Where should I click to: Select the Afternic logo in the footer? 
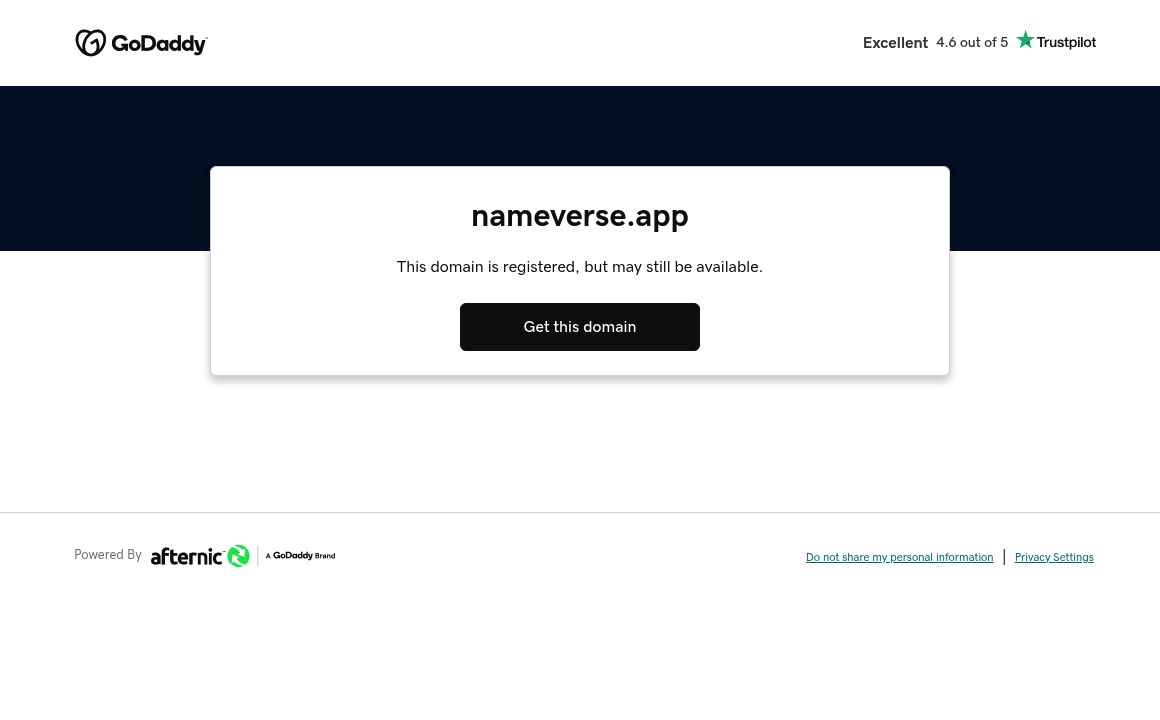coord(200,556)
